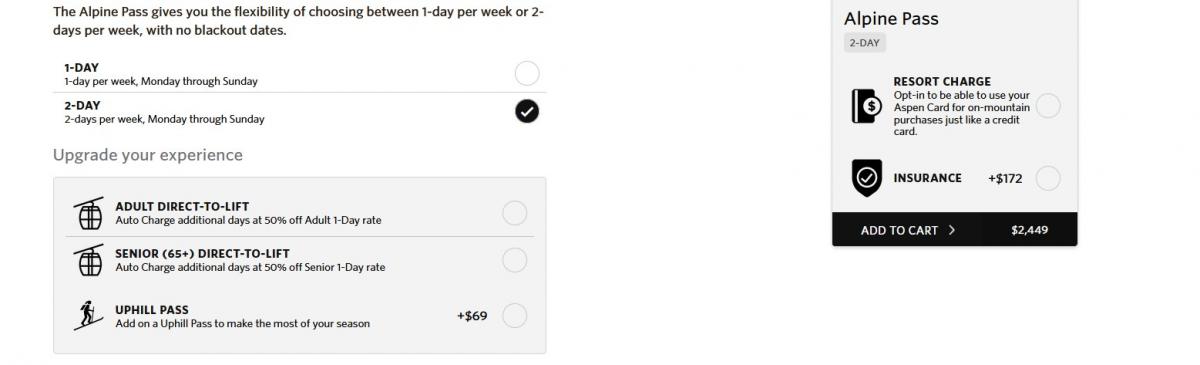
Task: Click the Upgrade your experience heading
Action: (148, 155)
